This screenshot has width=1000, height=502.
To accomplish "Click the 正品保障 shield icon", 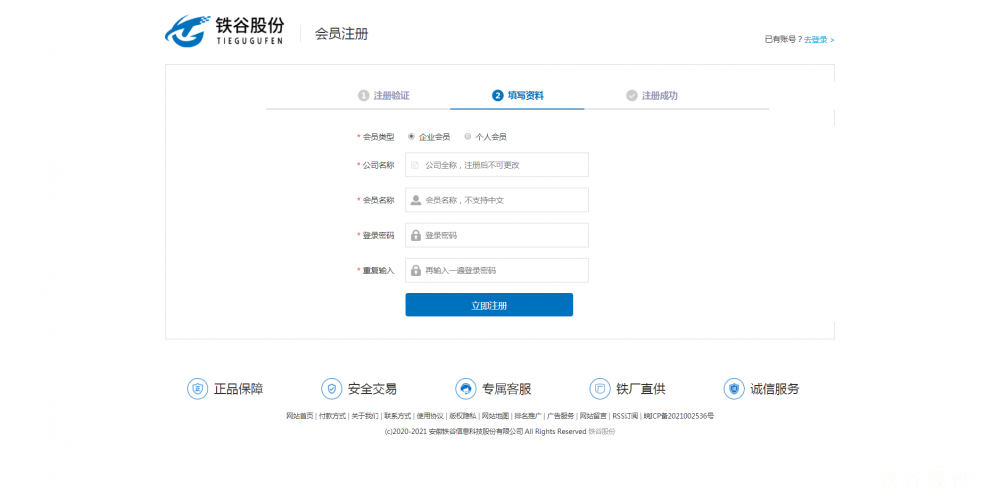I will pos(197,389).
